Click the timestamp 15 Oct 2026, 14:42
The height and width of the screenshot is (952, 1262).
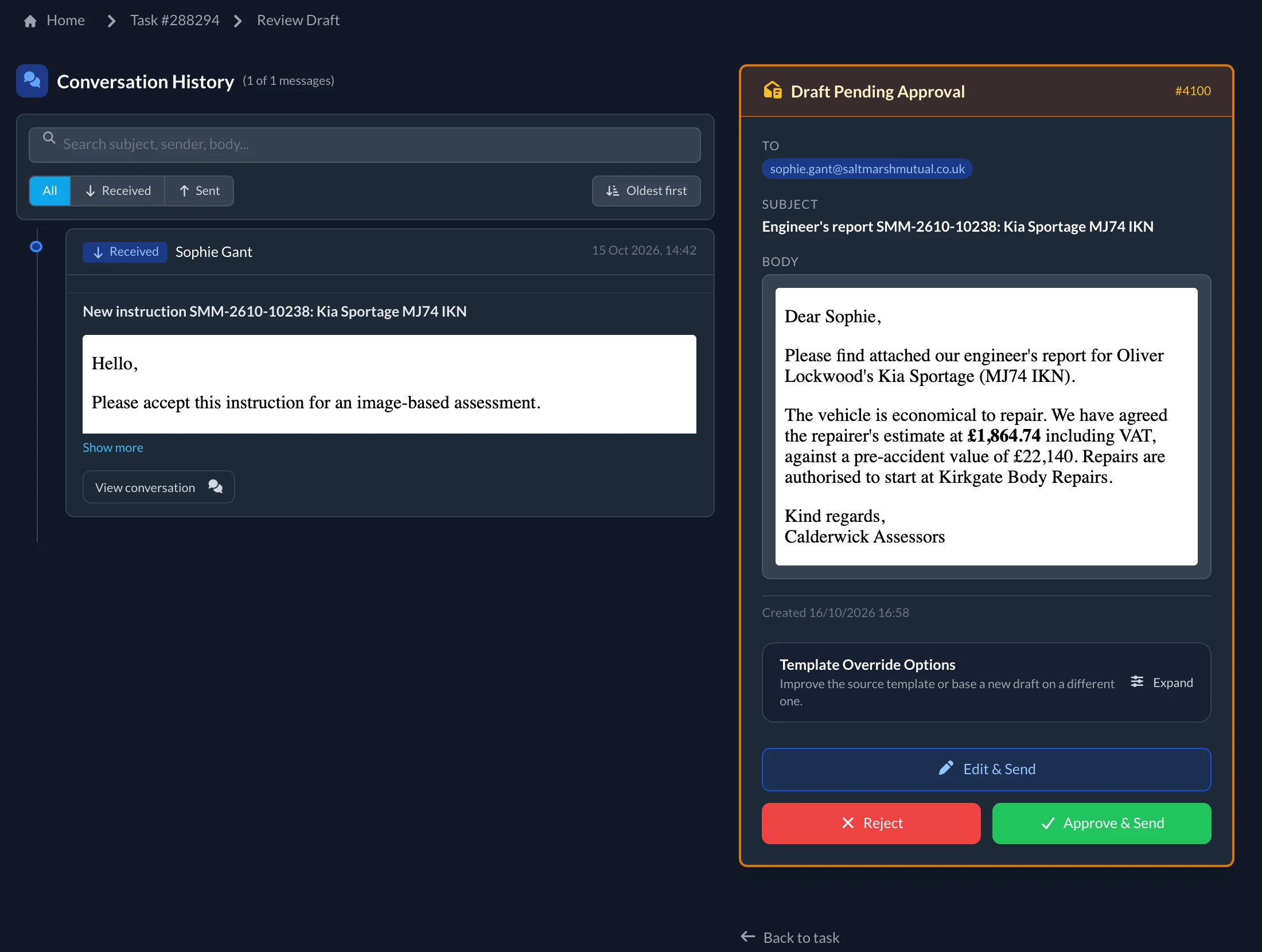[644, 251]
